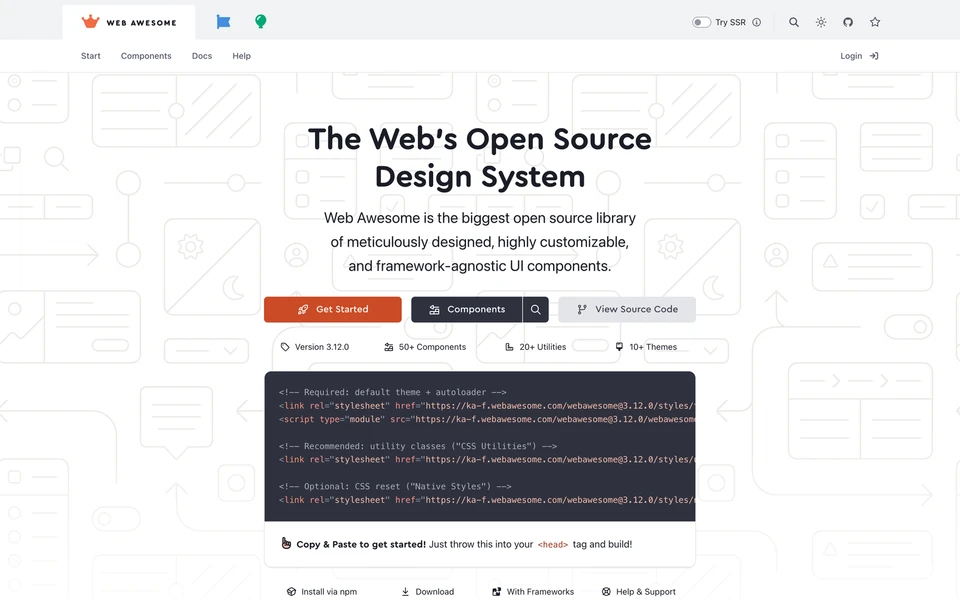The height and width of the screenshot is (600, 960).
Task: Click the 'Copy & Paste to get started!' text
Action: [361, 544]
